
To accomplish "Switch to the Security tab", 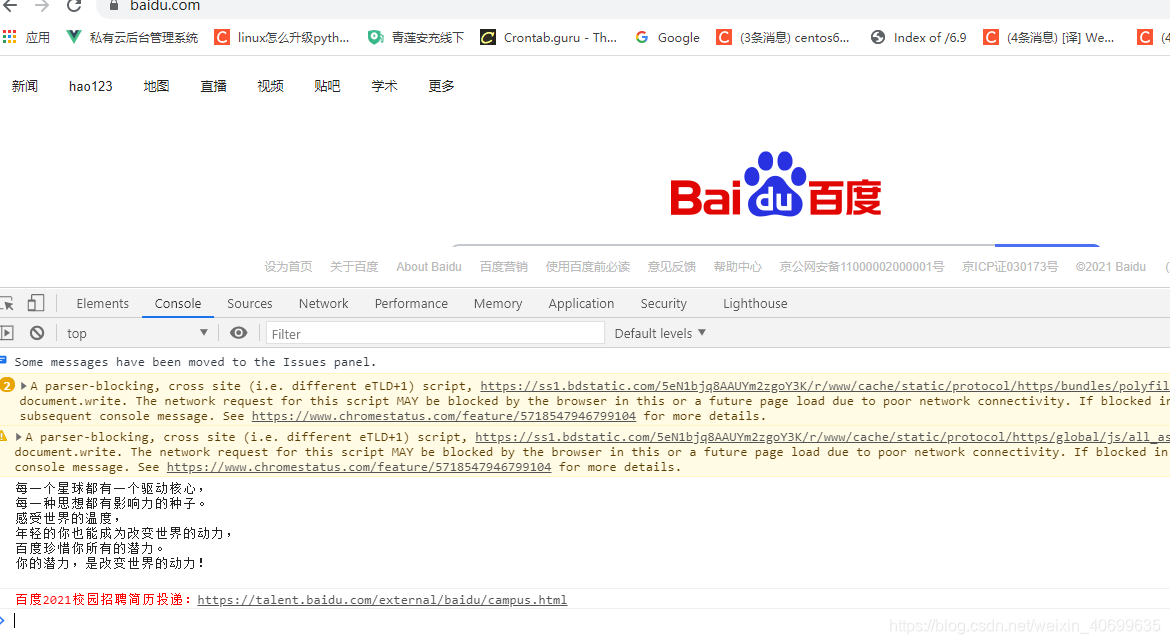I will 663,304.
